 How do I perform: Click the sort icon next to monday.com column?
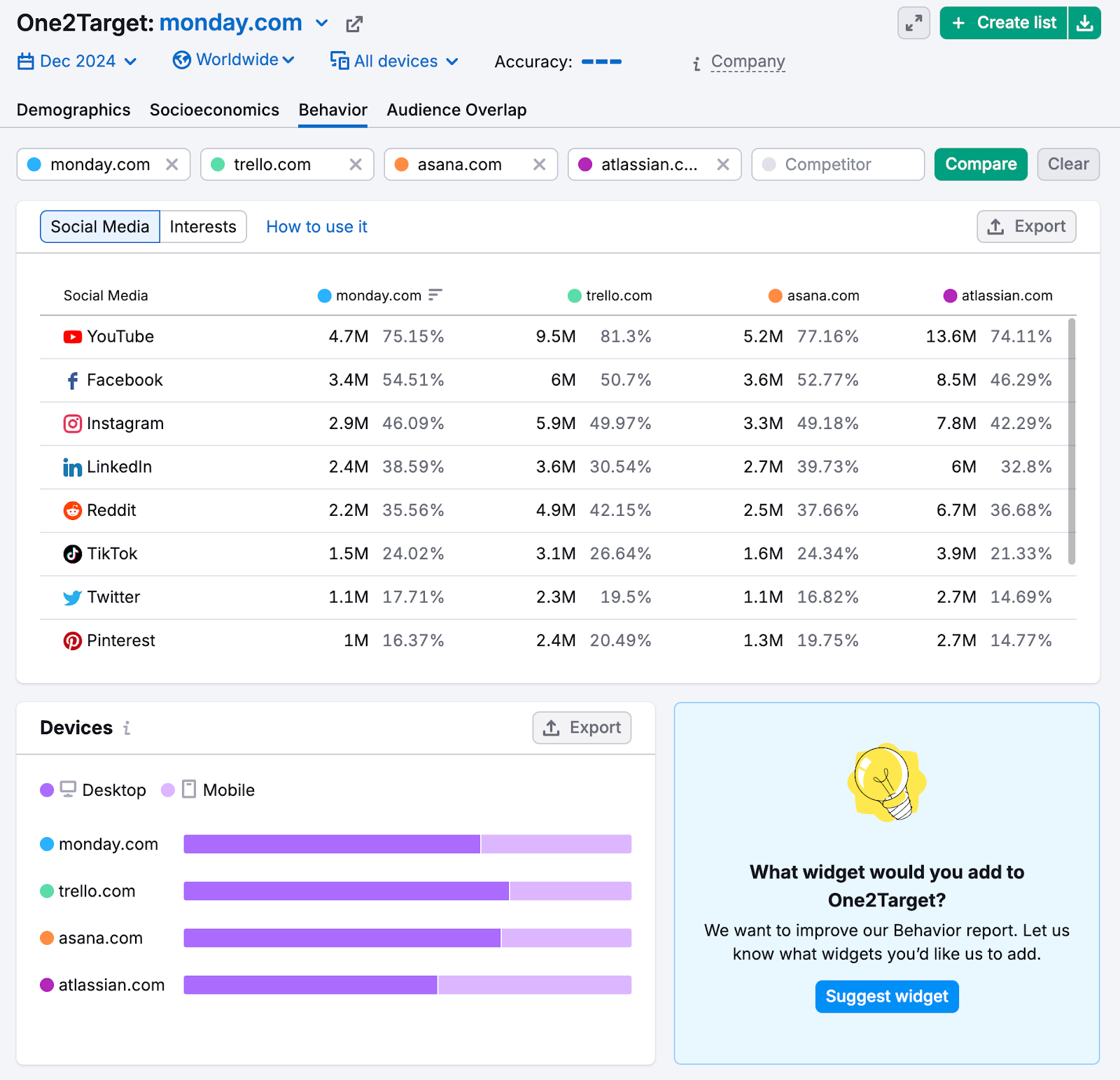[x=435, y=295]
